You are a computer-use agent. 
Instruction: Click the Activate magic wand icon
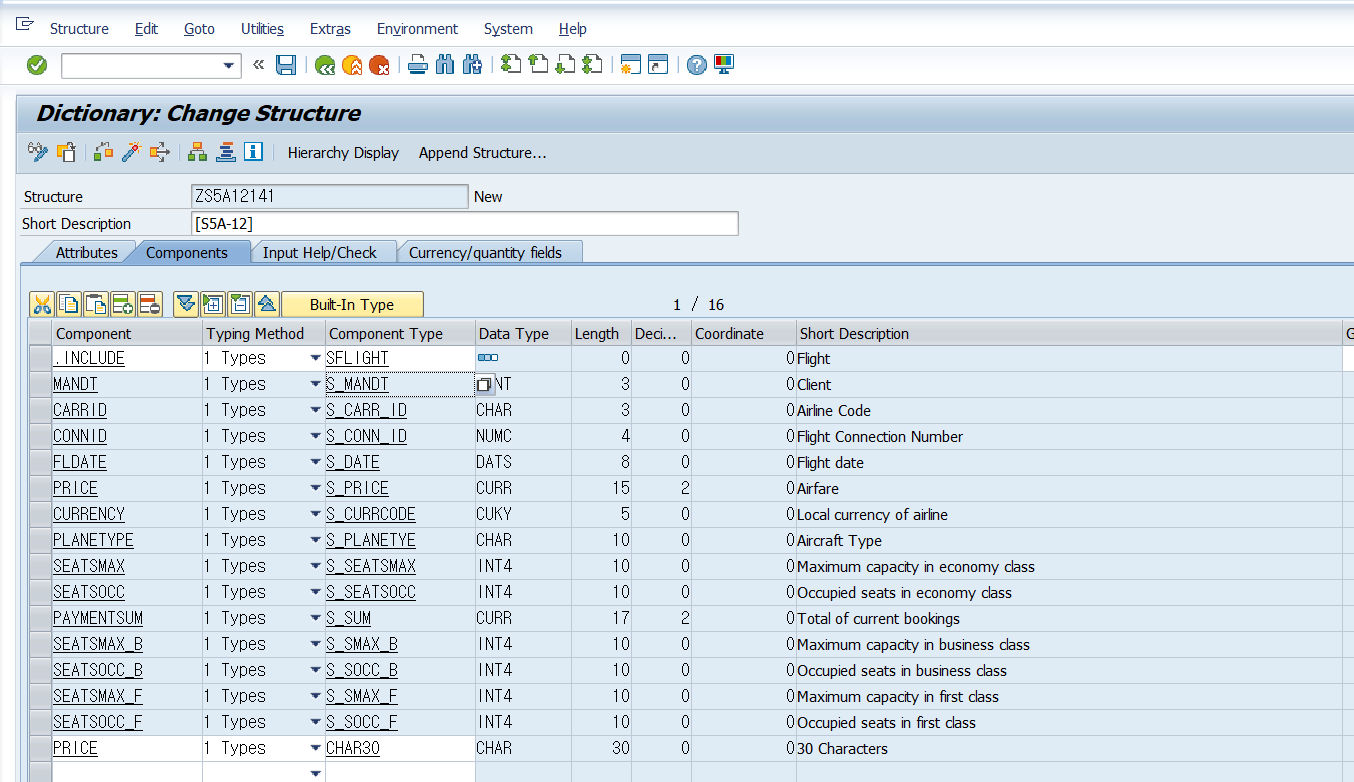130,152
